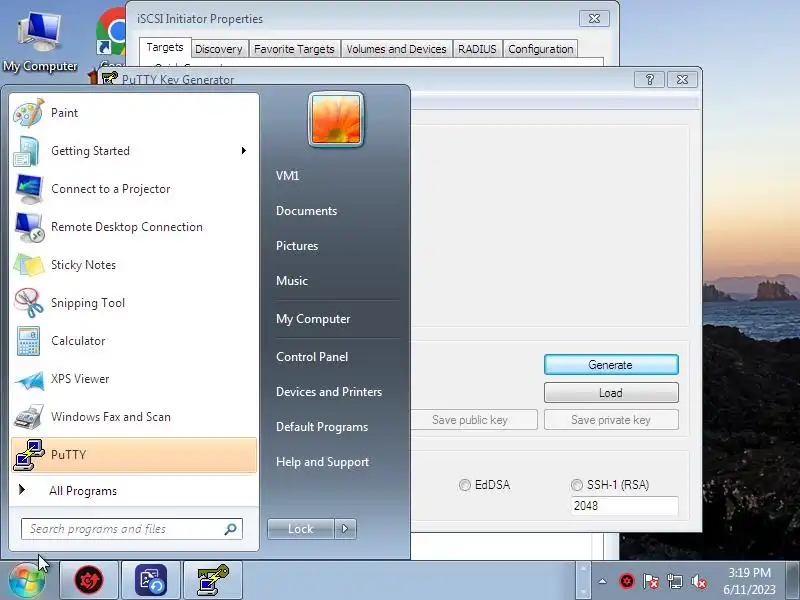The image size is (800, 600).
Task: Open My Computer in Start menu list
Action: 313,319
